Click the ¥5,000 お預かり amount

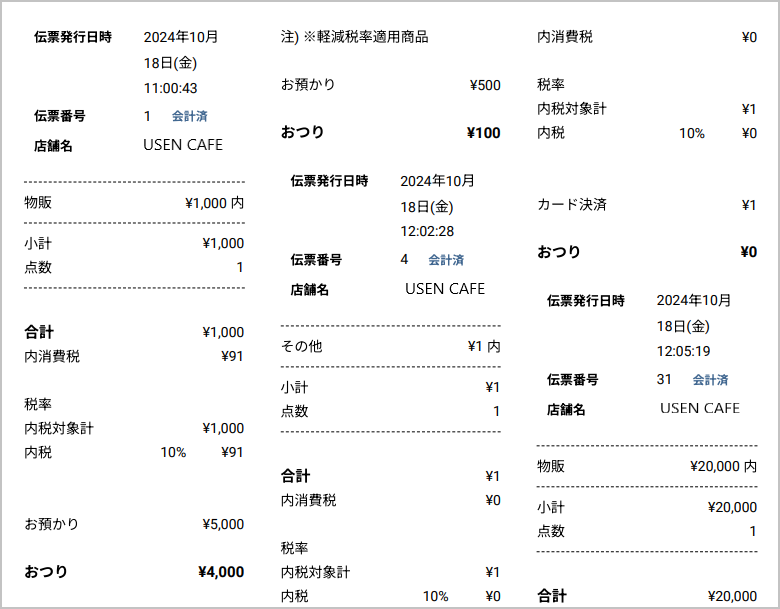[x=222, y=524]
